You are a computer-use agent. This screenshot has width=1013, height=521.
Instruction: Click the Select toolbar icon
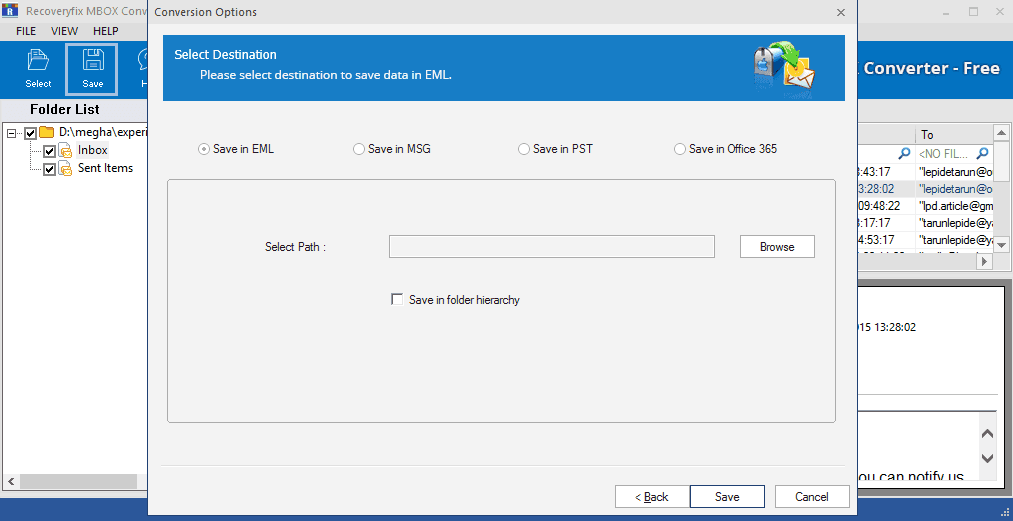click(x=38, y=69)
